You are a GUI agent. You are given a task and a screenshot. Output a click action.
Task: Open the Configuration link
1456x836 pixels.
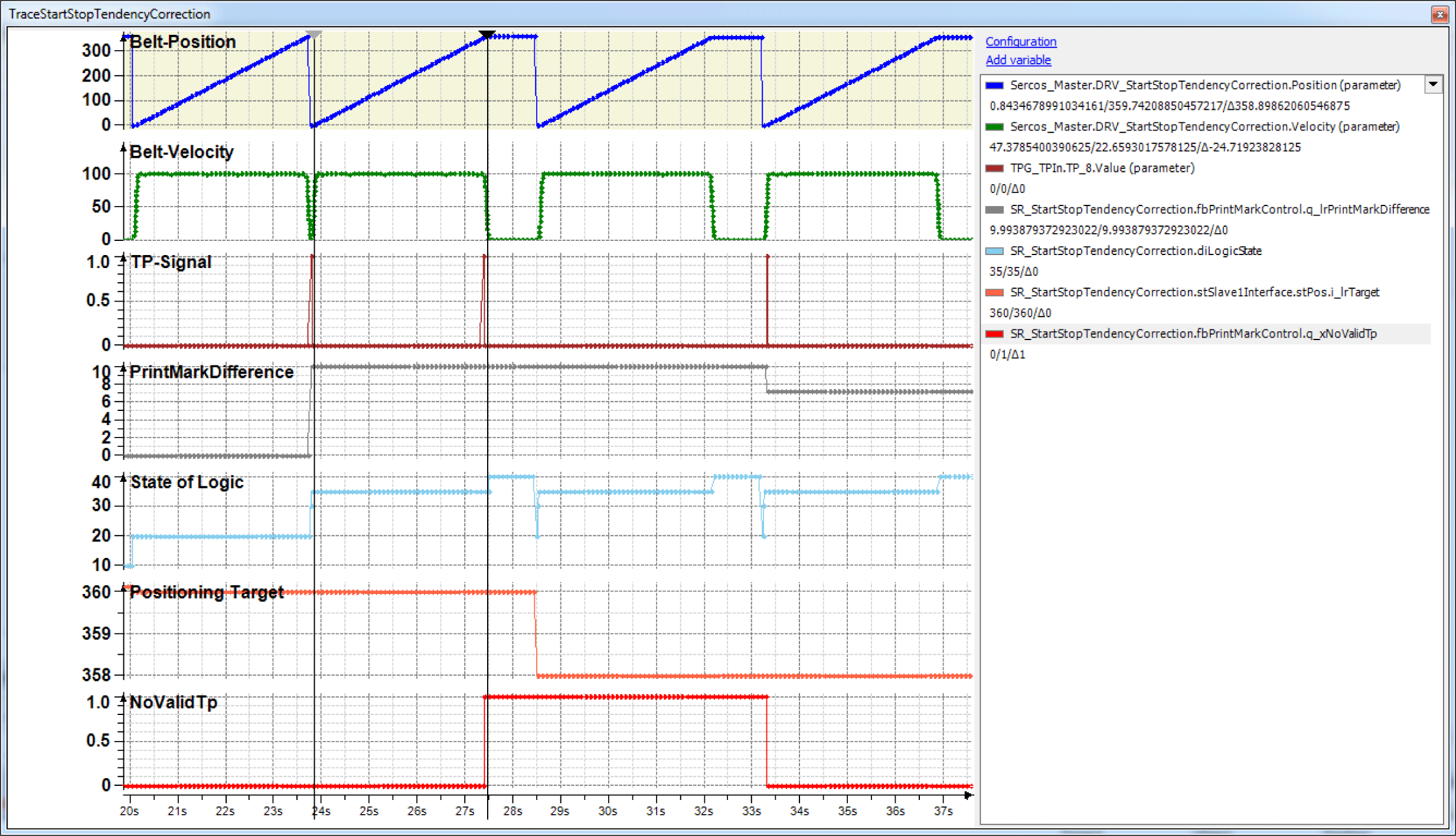(x=1020, y=41)
